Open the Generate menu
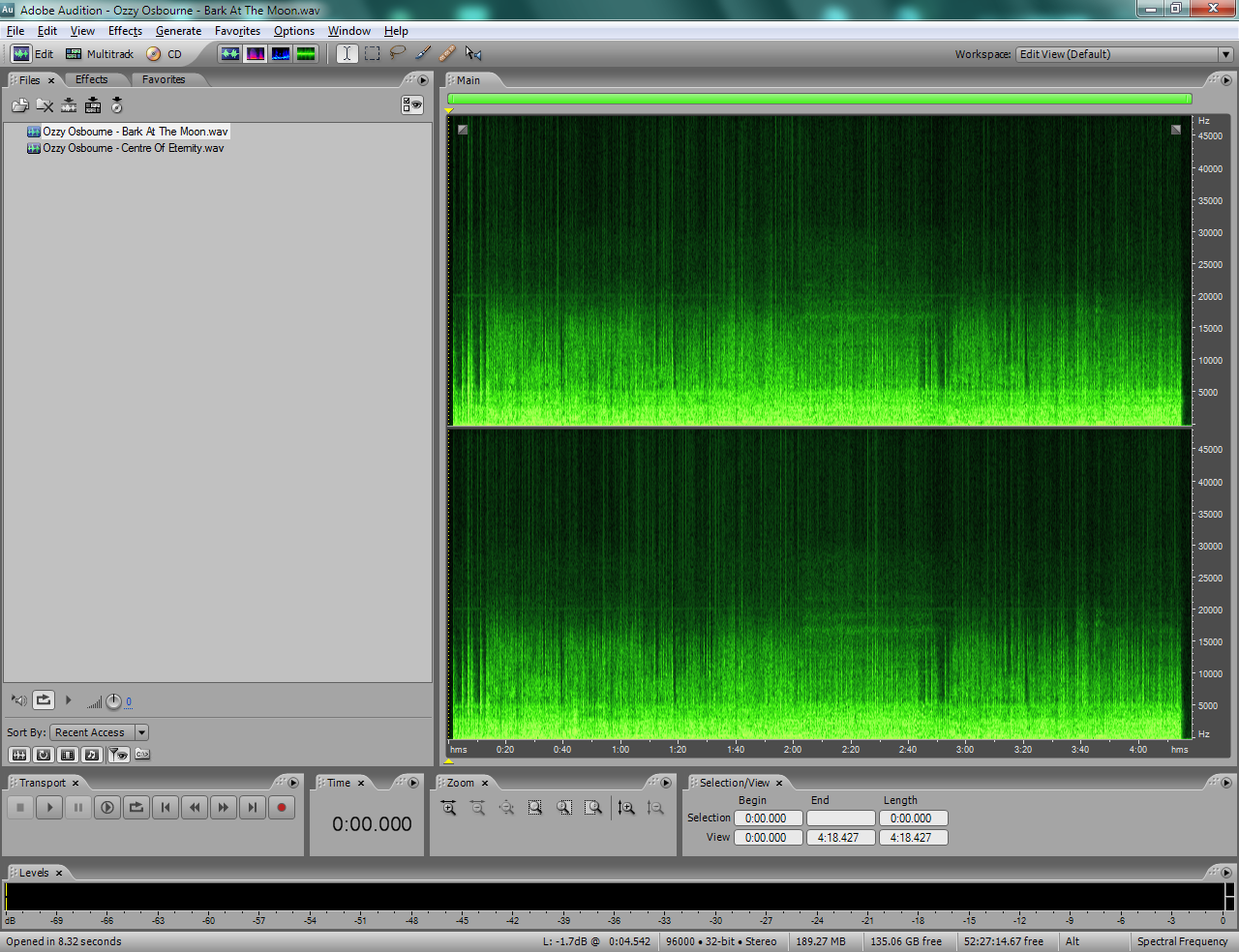The image size is (1239, 952). click(x=178, y=31)
